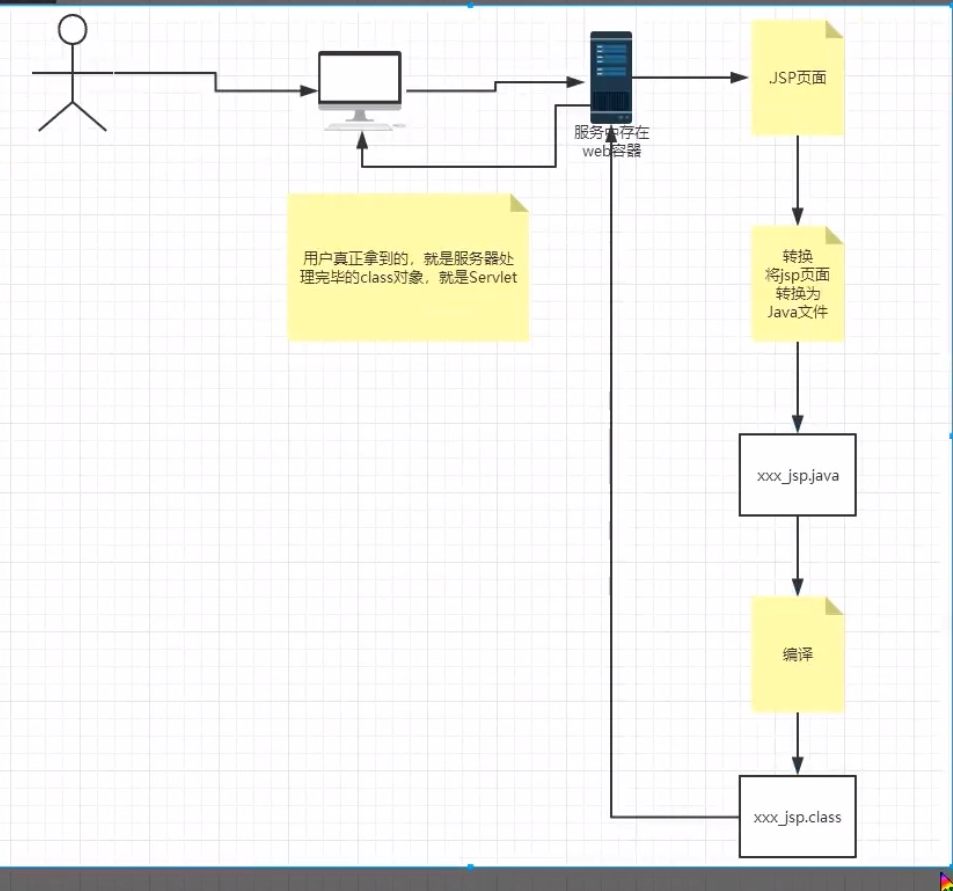The width and height of the screenshot is (953, 891).
Task: Click the .JSP页面 yellow note
Action: pyautogui.click(x=797, y=78)
